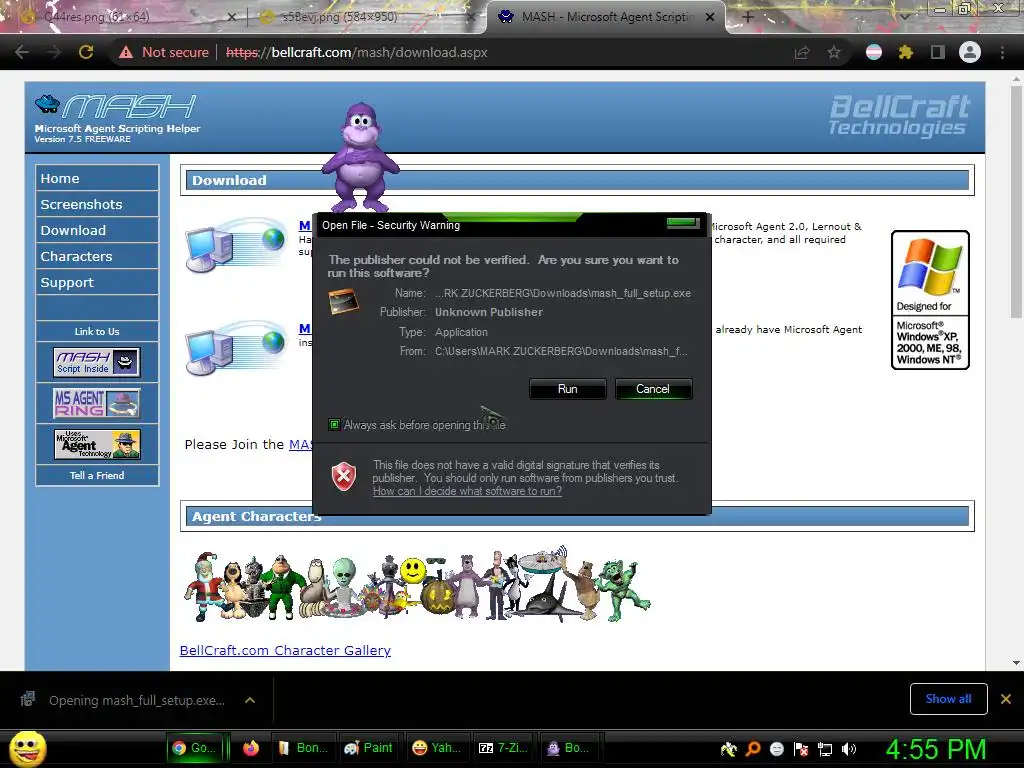Switch to Paint in the taskbar

(369, 748)
